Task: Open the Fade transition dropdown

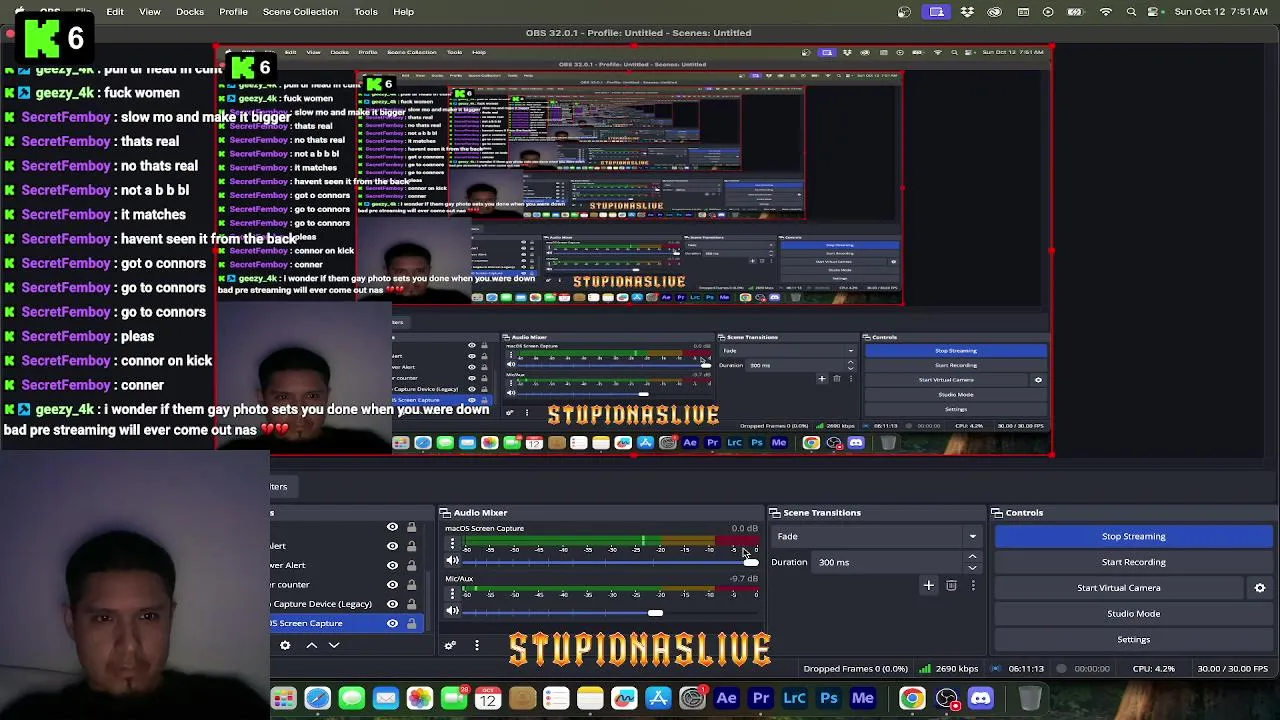Action: pos(879,537)
